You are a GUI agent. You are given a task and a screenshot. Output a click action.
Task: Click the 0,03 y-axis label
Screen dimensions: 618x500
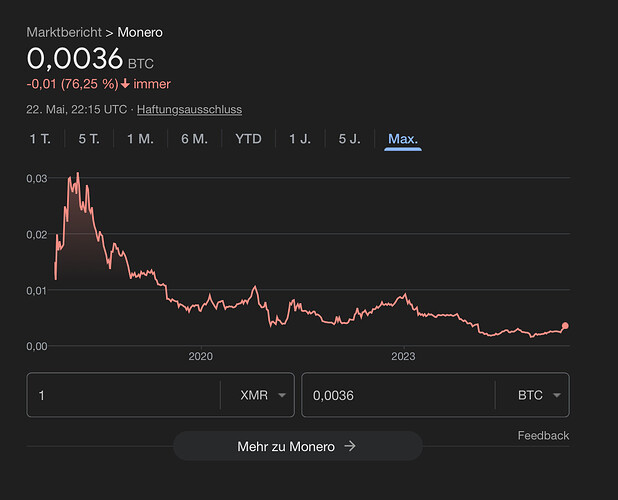point(37,178)
